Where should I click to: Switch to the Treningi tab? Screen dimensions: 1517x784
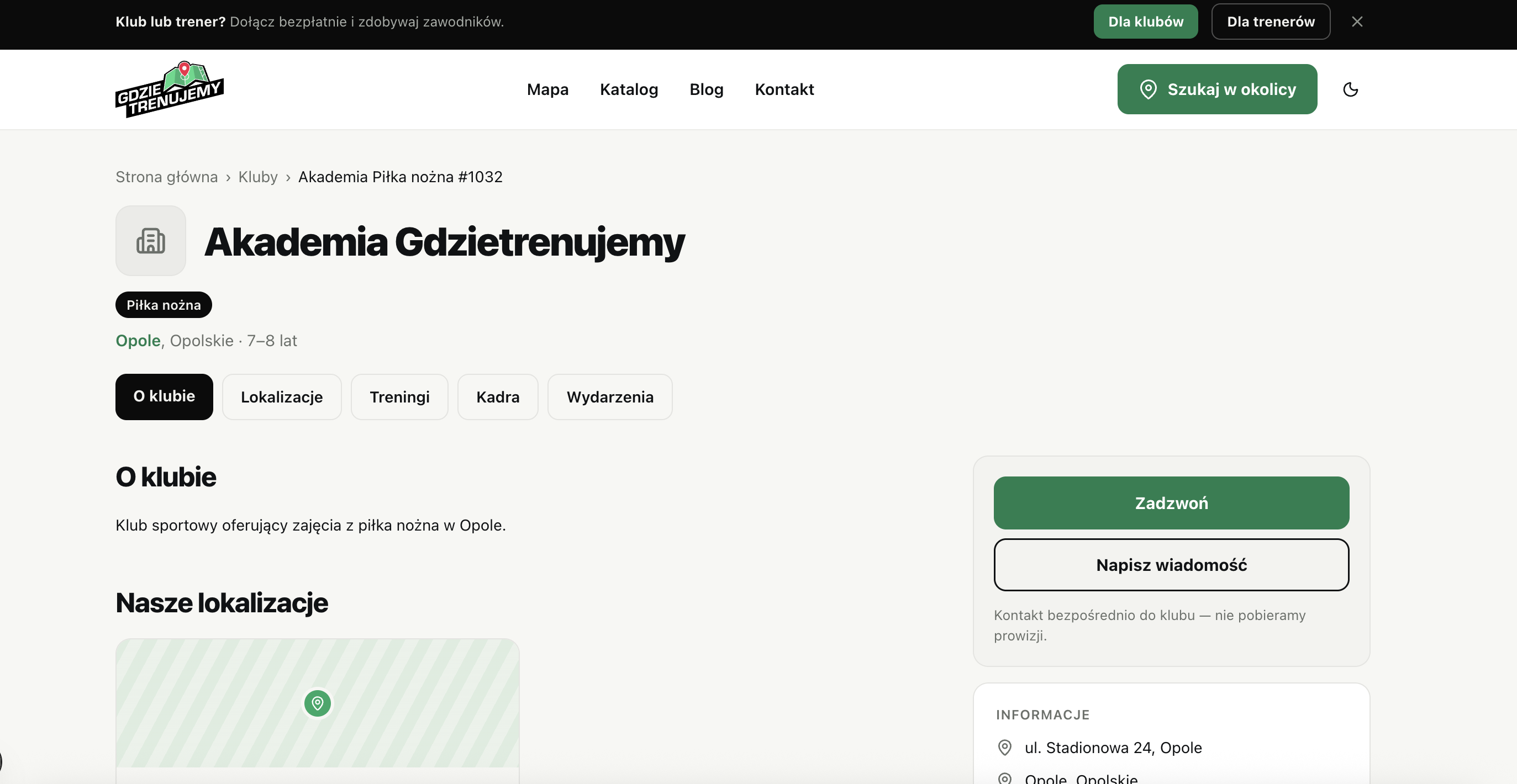[399, 397]
